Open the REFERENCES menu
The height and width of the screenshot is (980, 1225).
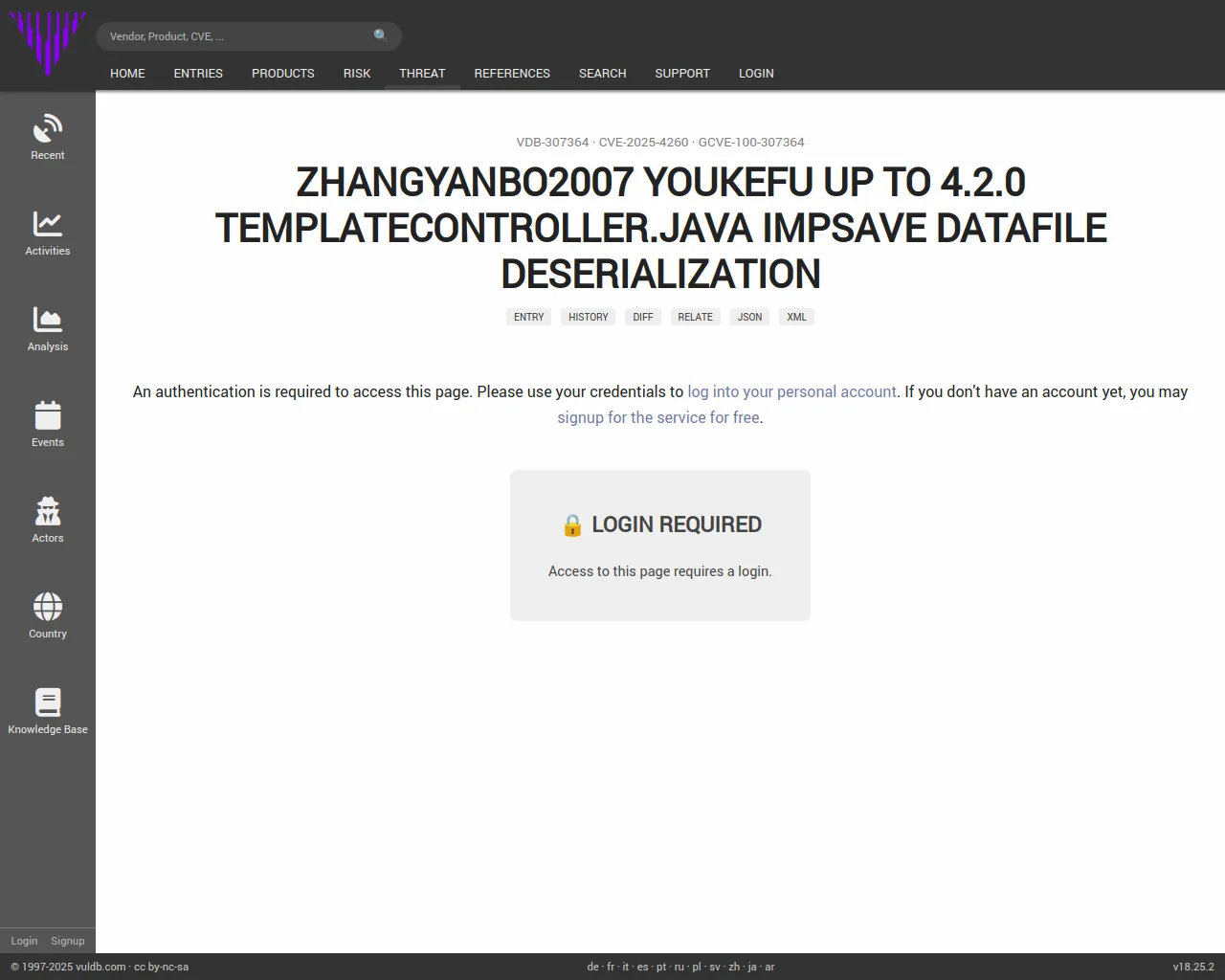(x=512, y=73)
